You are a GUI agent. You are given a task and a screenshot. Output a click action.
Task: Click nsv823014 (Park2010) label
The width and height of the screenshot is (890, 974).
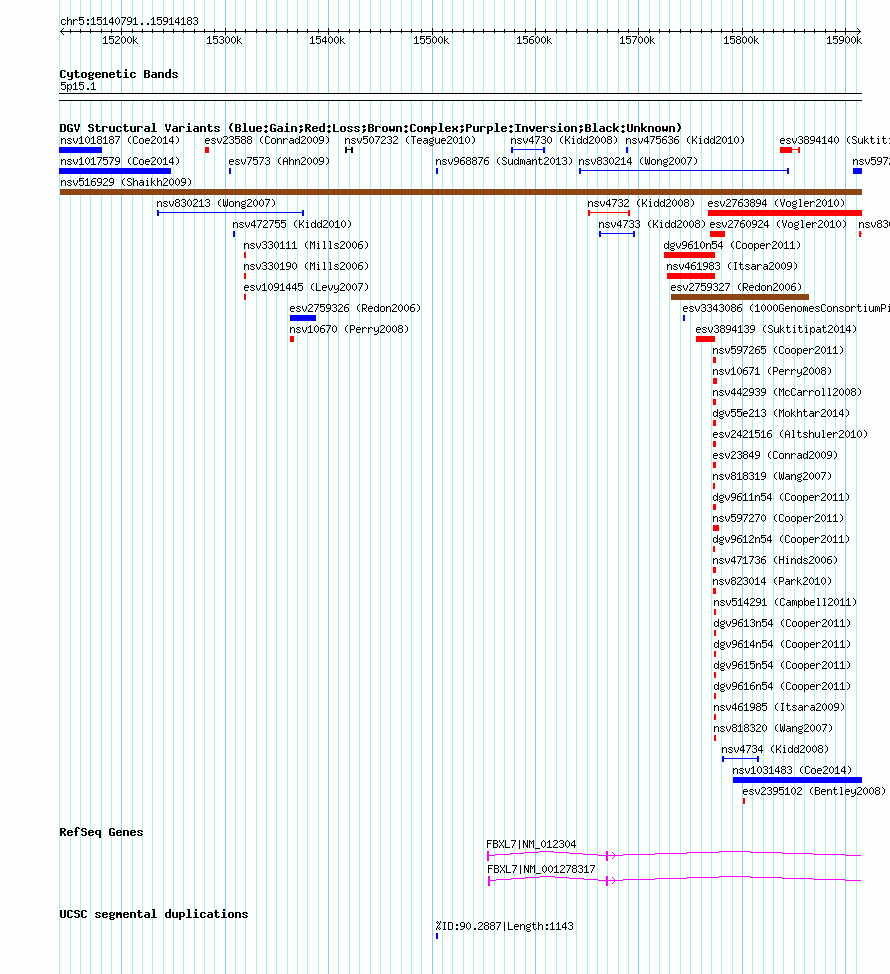772,582
